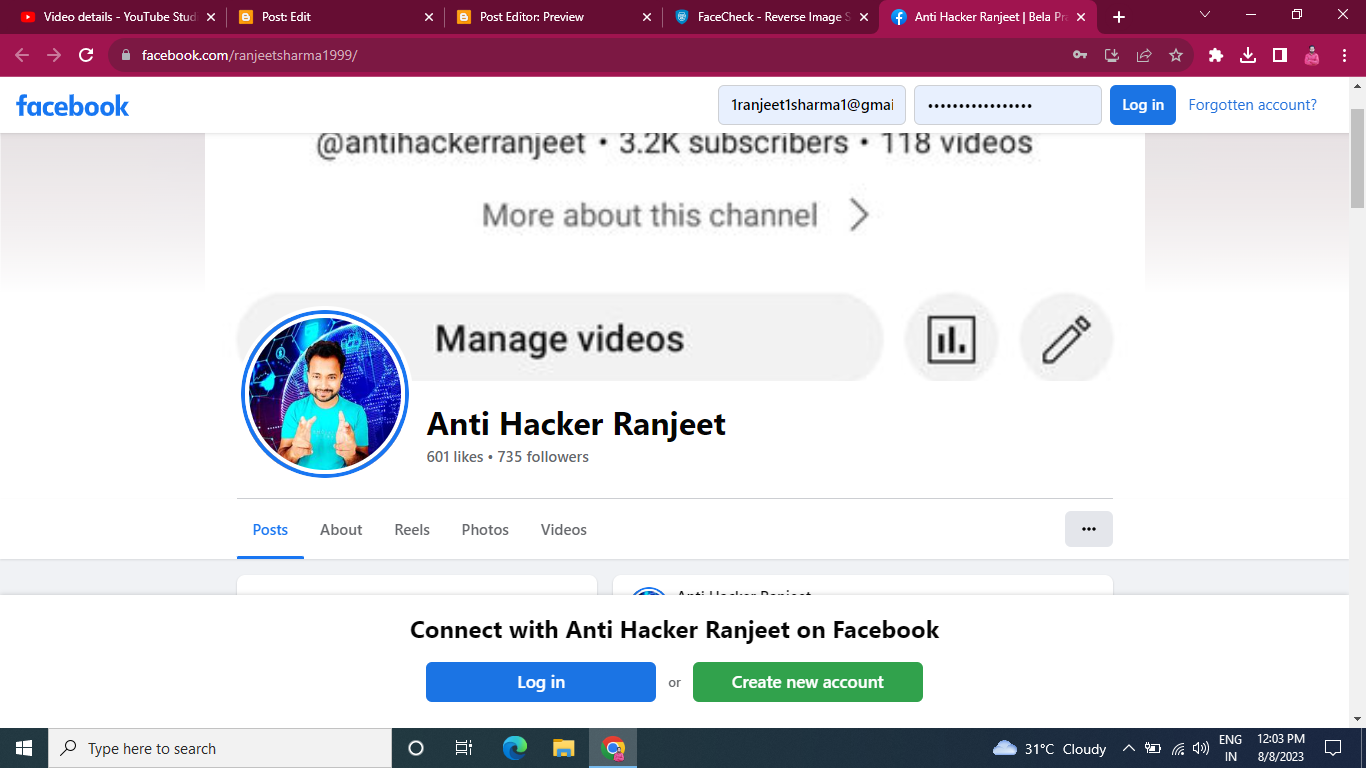This screenshot has height=768, width=1366.
Task: Open weather widget 31°C Cloudy
Action: click(1050, 748)
